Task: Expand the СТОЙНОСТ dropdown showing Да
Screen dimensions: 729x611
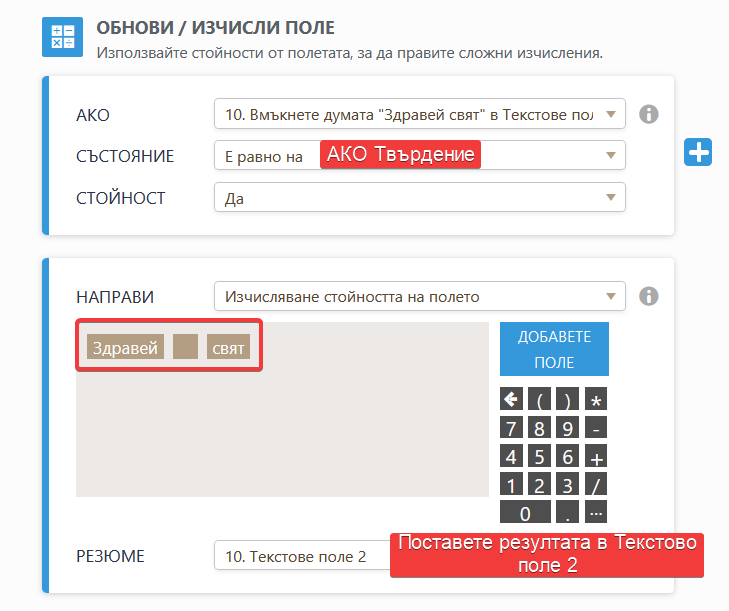Action: point(419,198)
